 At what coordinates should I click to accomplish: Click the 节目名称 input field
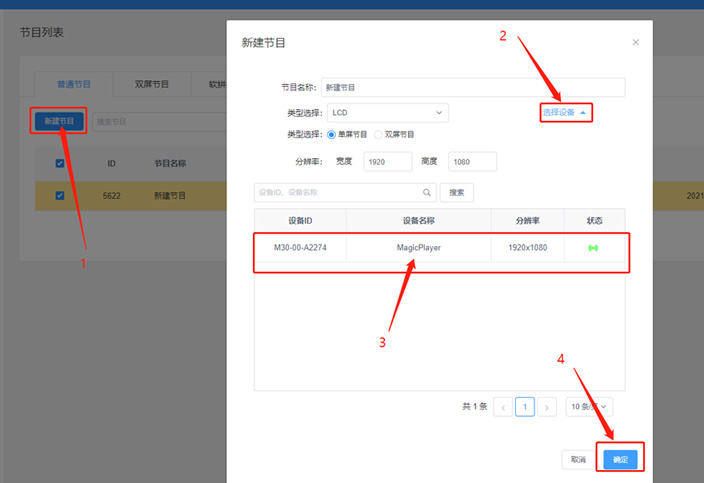point(471,88)
